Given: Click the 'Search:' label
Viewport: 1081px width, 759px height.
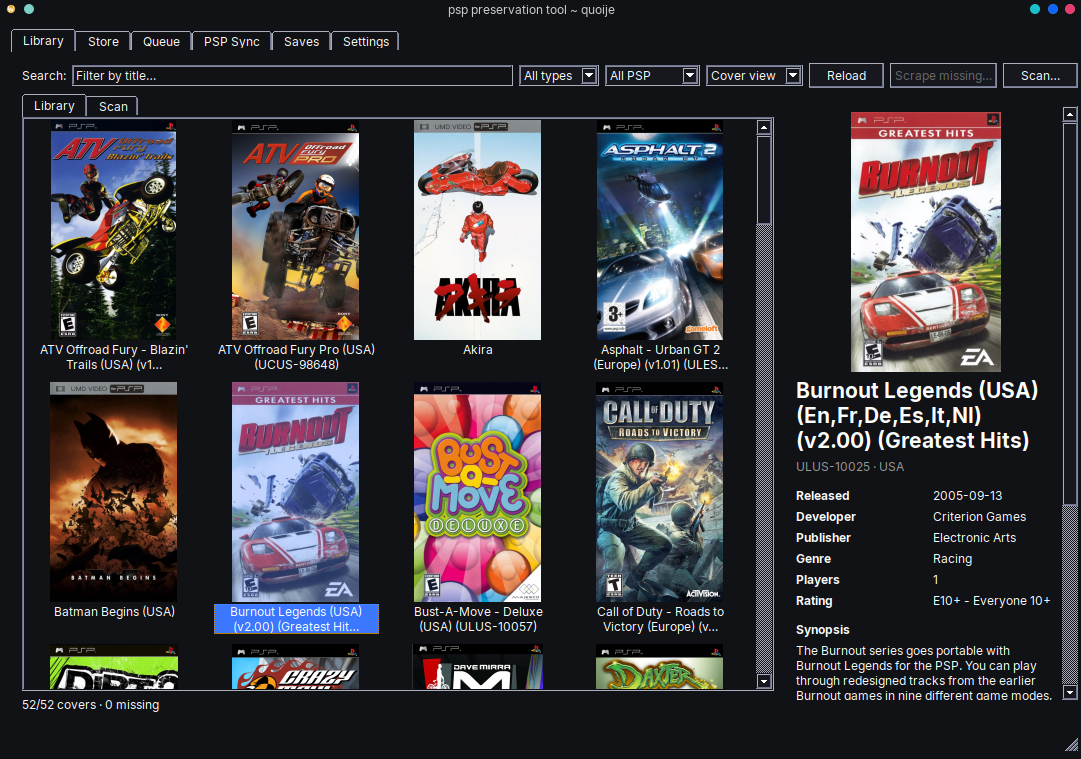Looking at the screenshot, I should tap(44, 76).
